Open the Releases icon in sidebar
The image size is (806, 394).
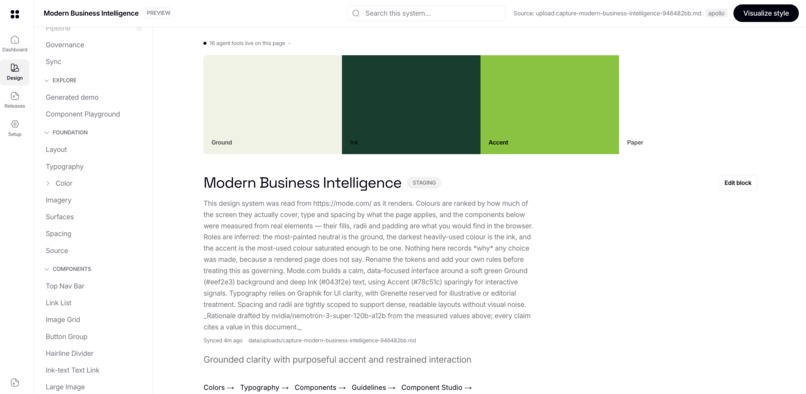pos(15,96)
